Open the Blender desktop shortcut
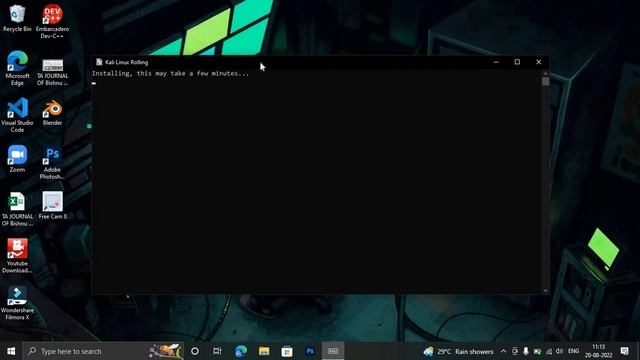Viewport: 640px width, 360px height. [52, 113]
